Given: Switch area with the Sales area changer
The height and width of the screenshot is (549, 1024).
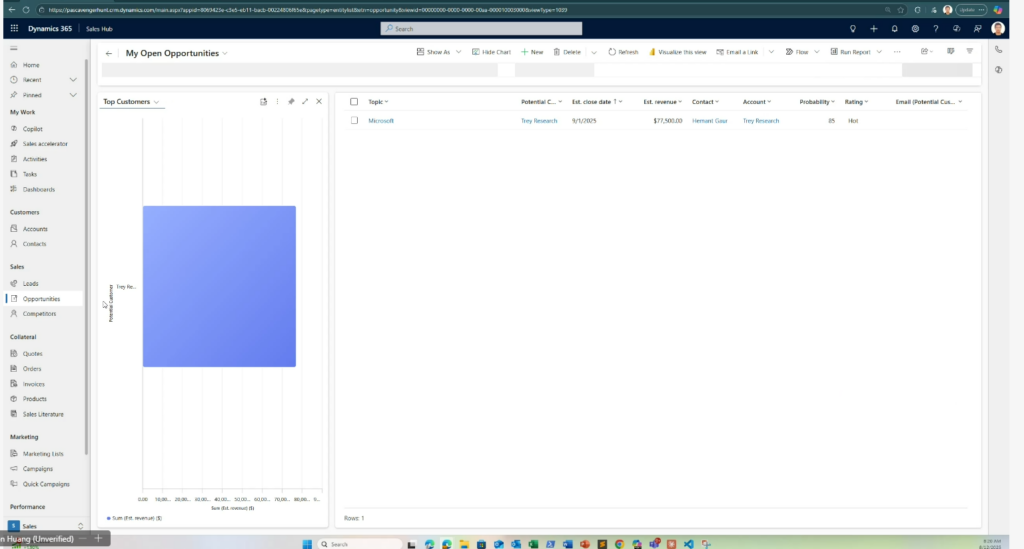Looking at the screenshot, I should pyautogui.click(x=46, y=526).
